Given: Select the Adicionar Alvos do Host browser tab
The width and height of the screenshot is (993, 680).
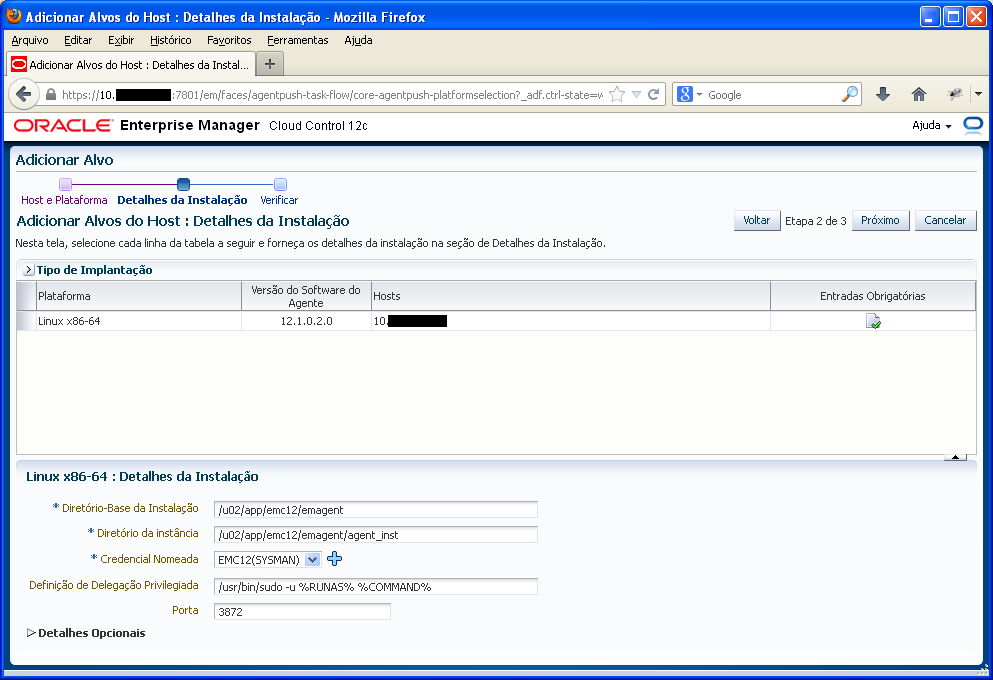Looking at the screenshot, I should click(x=130, y=65).
